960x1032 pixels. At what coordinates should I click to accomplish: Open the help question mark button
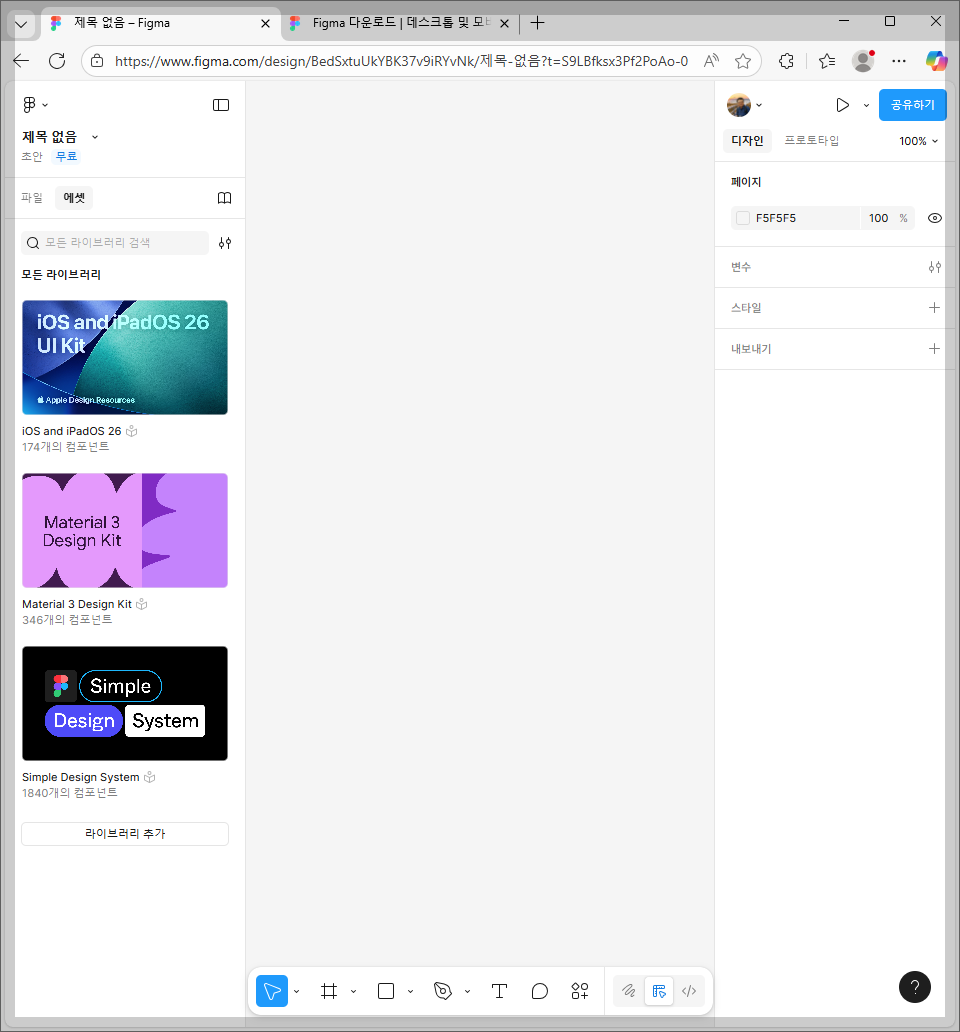click(x=915, y=987)
